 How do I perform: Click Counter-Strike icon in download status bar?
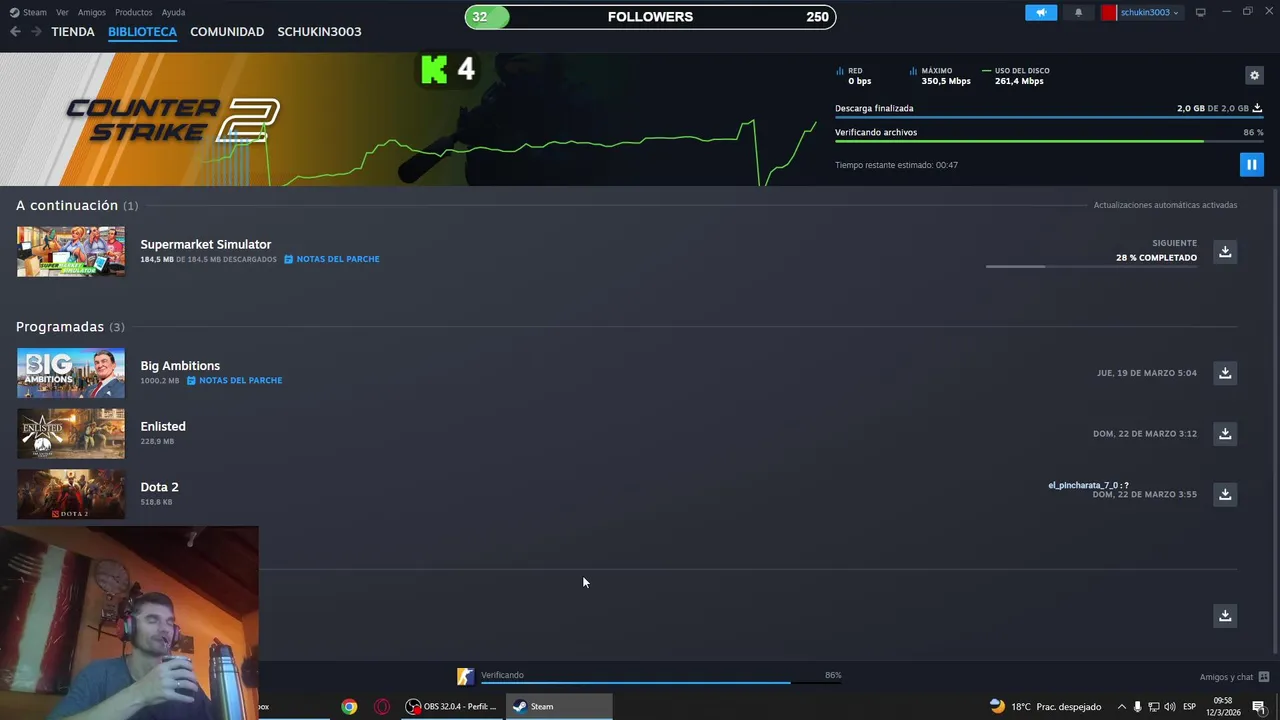coord(465,677)
